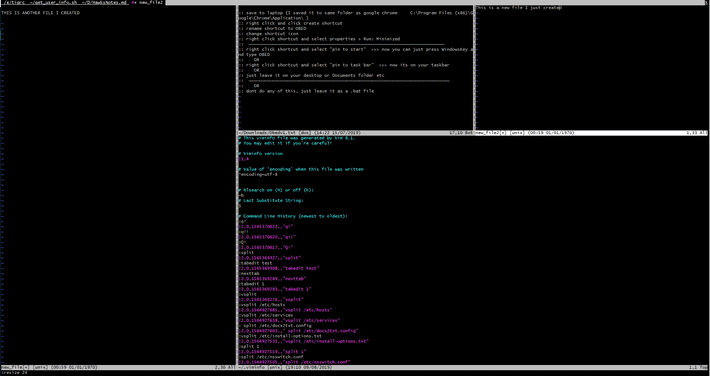Click the 'This is a new file I just created' line
Viewport: 710px width, 376px height.
point(519,8)
